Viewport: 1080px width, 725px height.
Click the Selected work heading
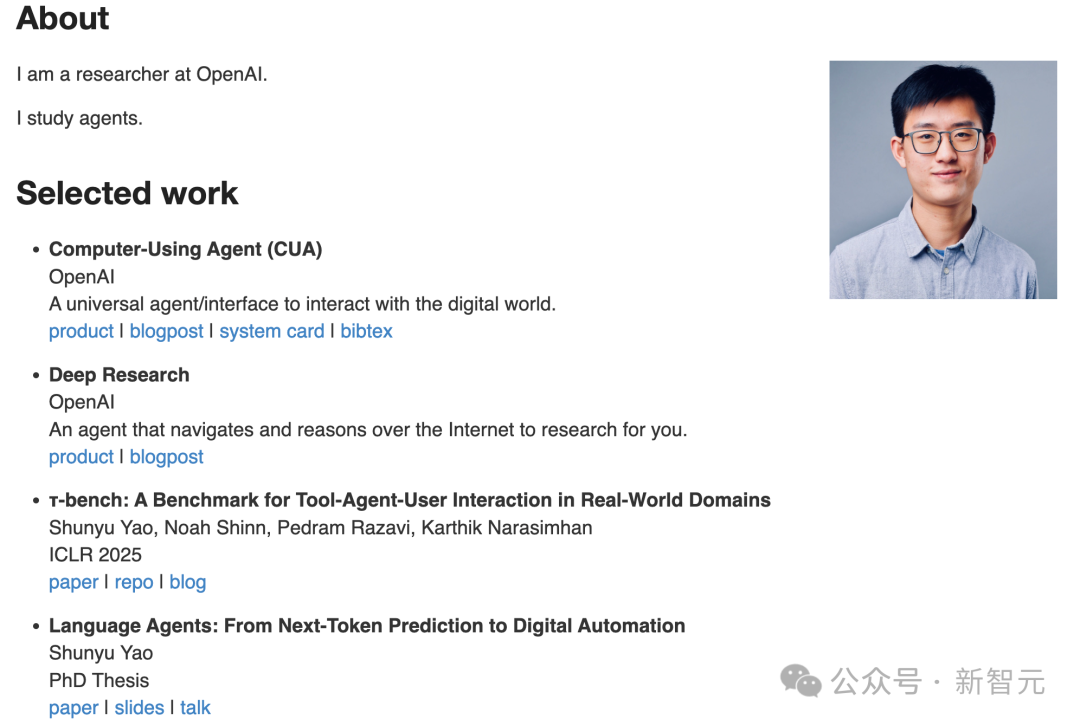(x=127, y=193)
